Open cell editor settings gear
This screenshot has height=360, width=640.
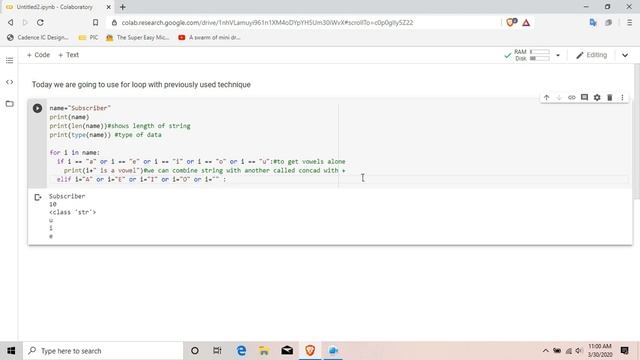pos(597,98)
